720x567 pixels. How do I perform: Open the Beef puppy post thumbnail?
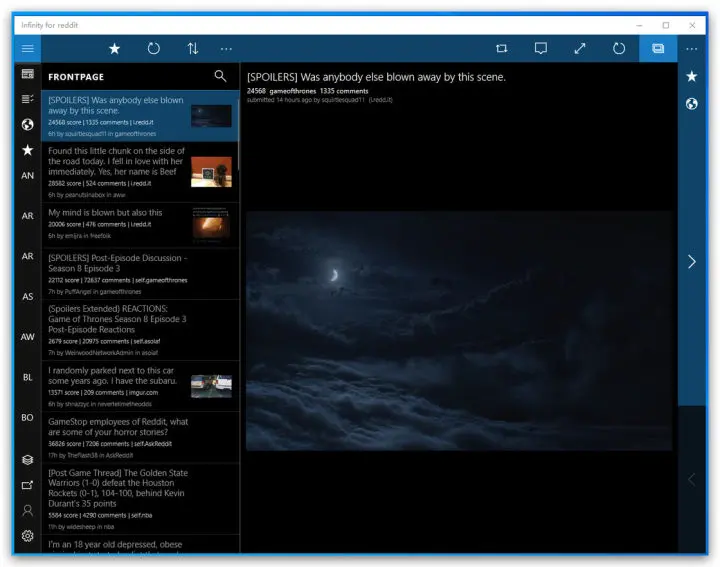(x=211, y=172)
